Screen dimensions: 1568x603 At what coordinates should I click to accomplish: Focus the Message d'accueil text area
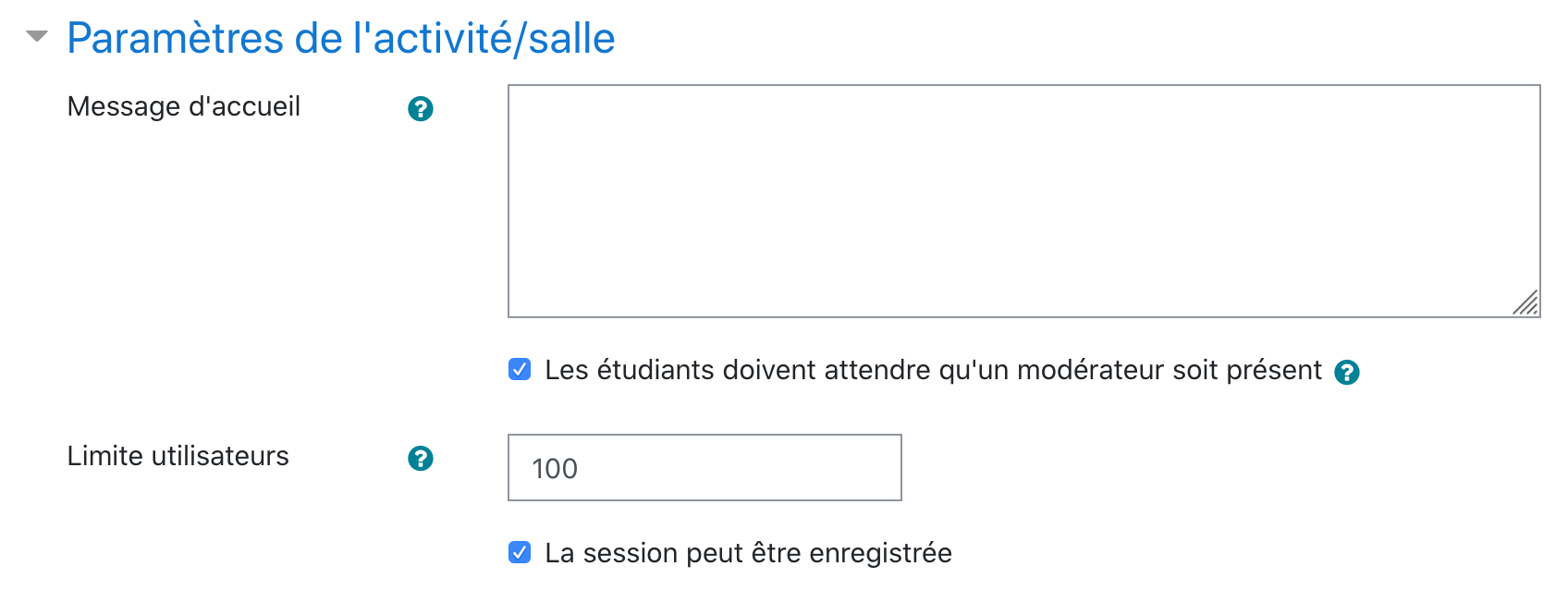pyautogui.click(x=1023, y=201)
